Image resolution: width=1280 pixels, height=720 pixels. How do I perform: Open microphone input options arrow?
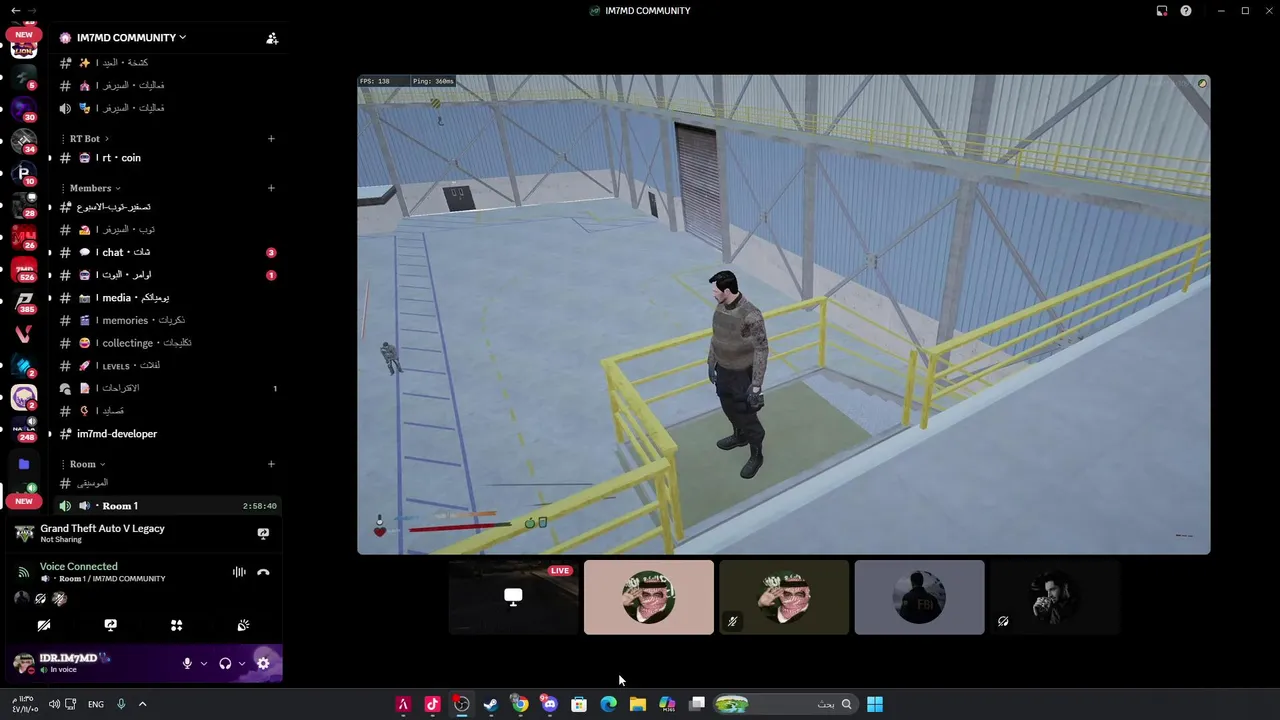(x=204, y=663)
